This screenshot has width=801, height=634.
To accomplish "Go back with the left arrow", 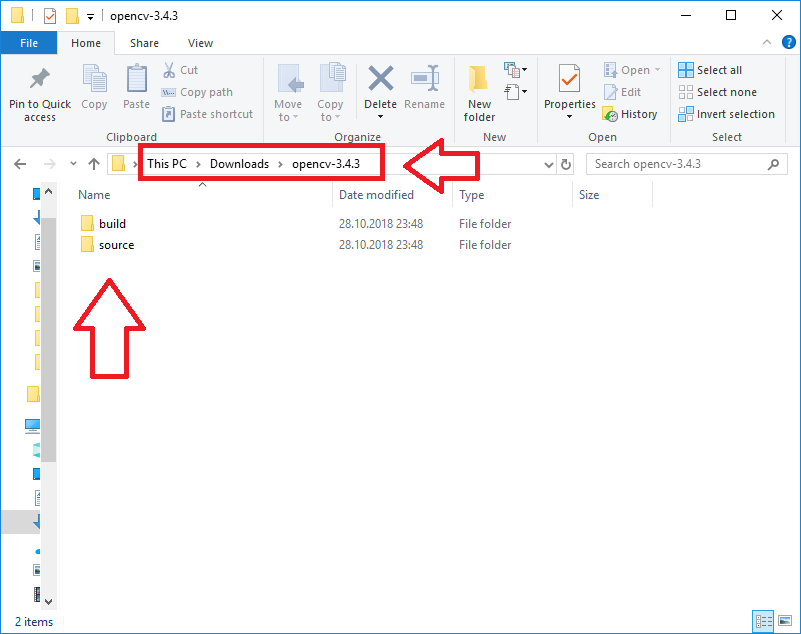I will tap(20, 164).
